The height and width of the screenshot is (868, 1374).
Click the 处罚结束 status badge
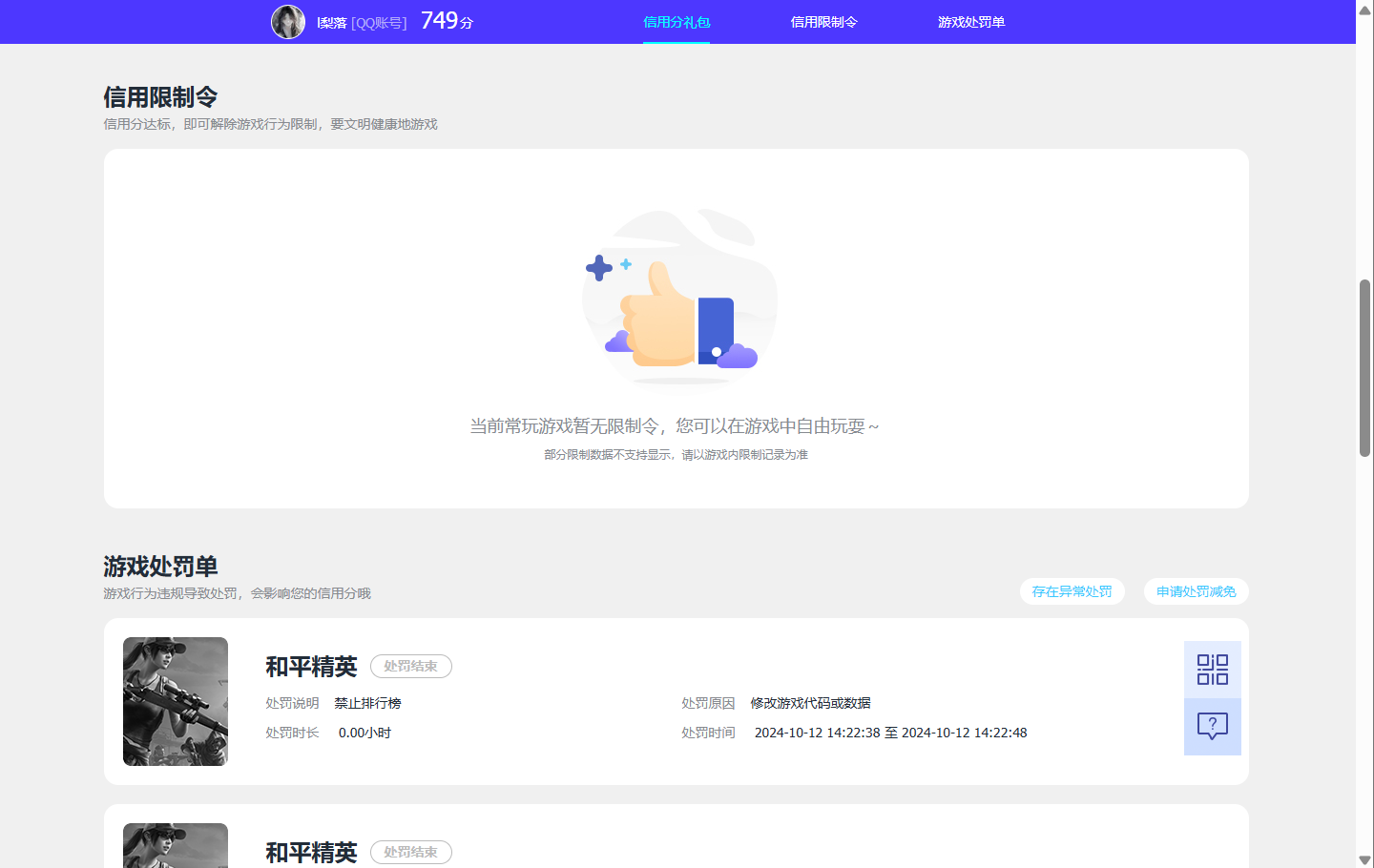tap(410, 666)
